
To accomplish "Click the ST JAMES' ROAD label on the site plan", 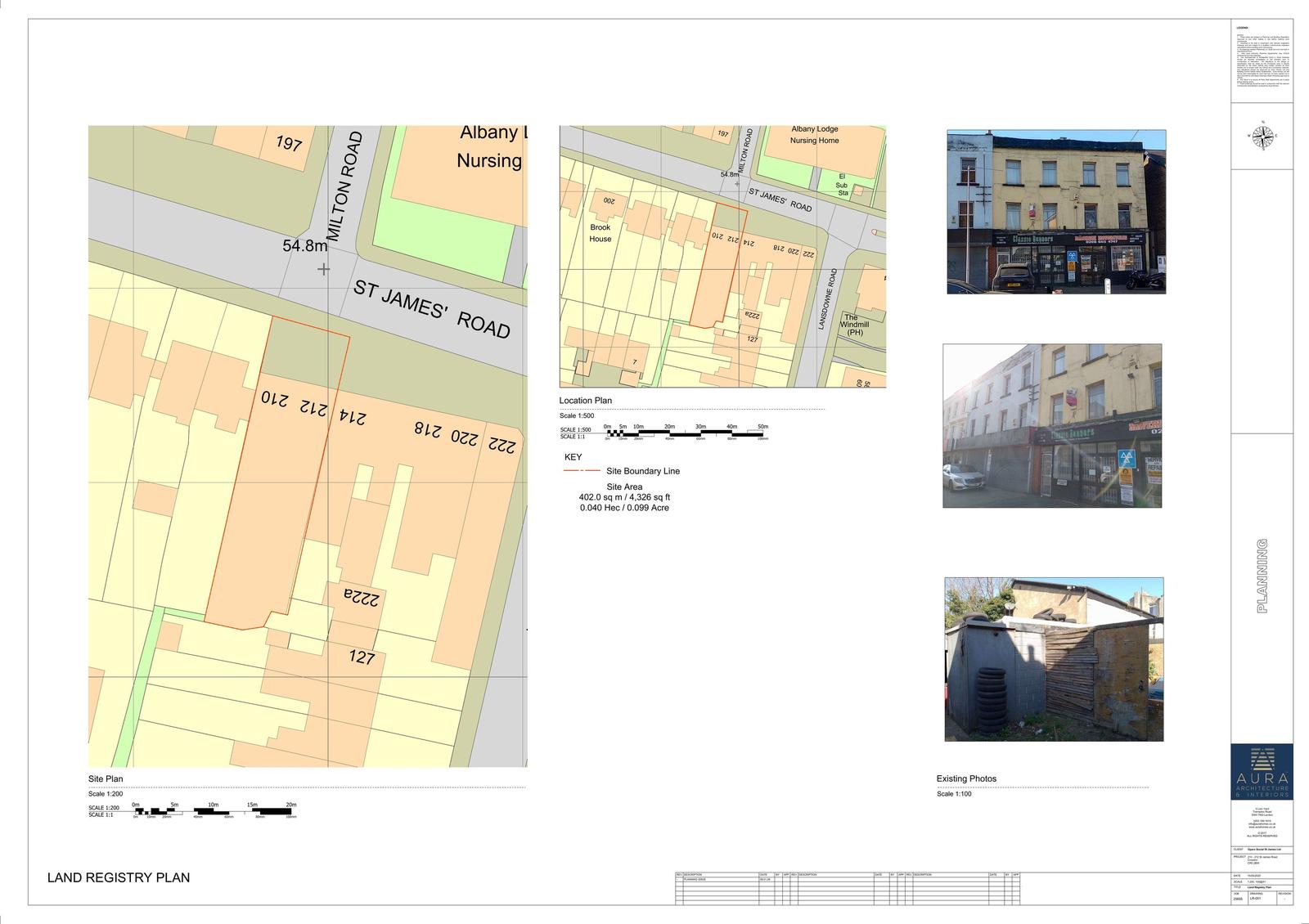I will point(432,309).
